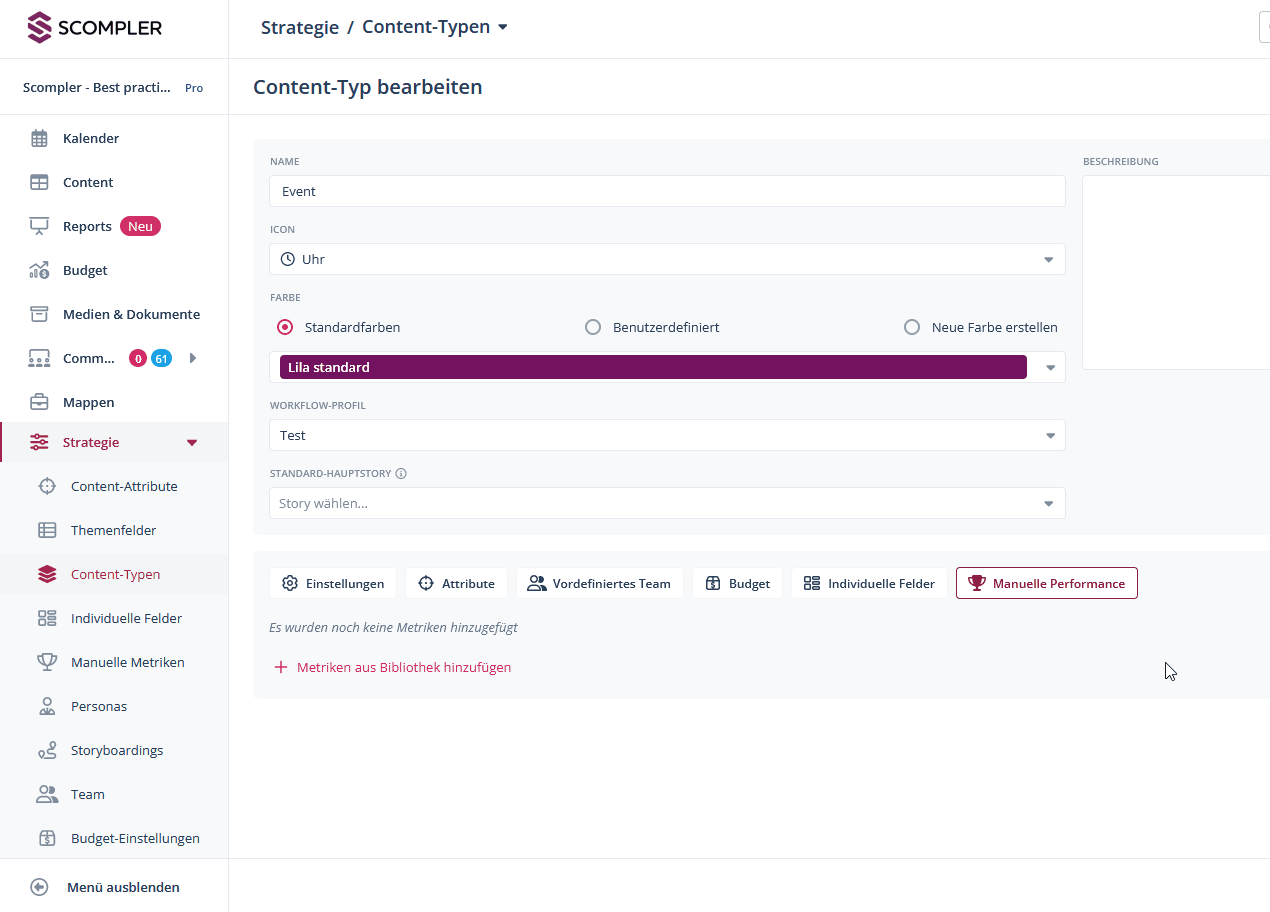Switch to the Vordefiniertes Team tab
Screen dimensions: 1270x912
(600, 583)
